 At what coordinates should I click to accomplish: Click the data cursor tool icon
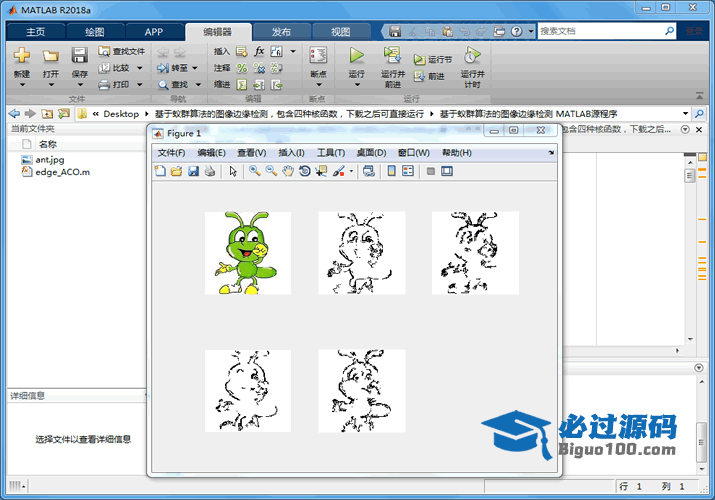pyautogui.click(x=321, y=171)
